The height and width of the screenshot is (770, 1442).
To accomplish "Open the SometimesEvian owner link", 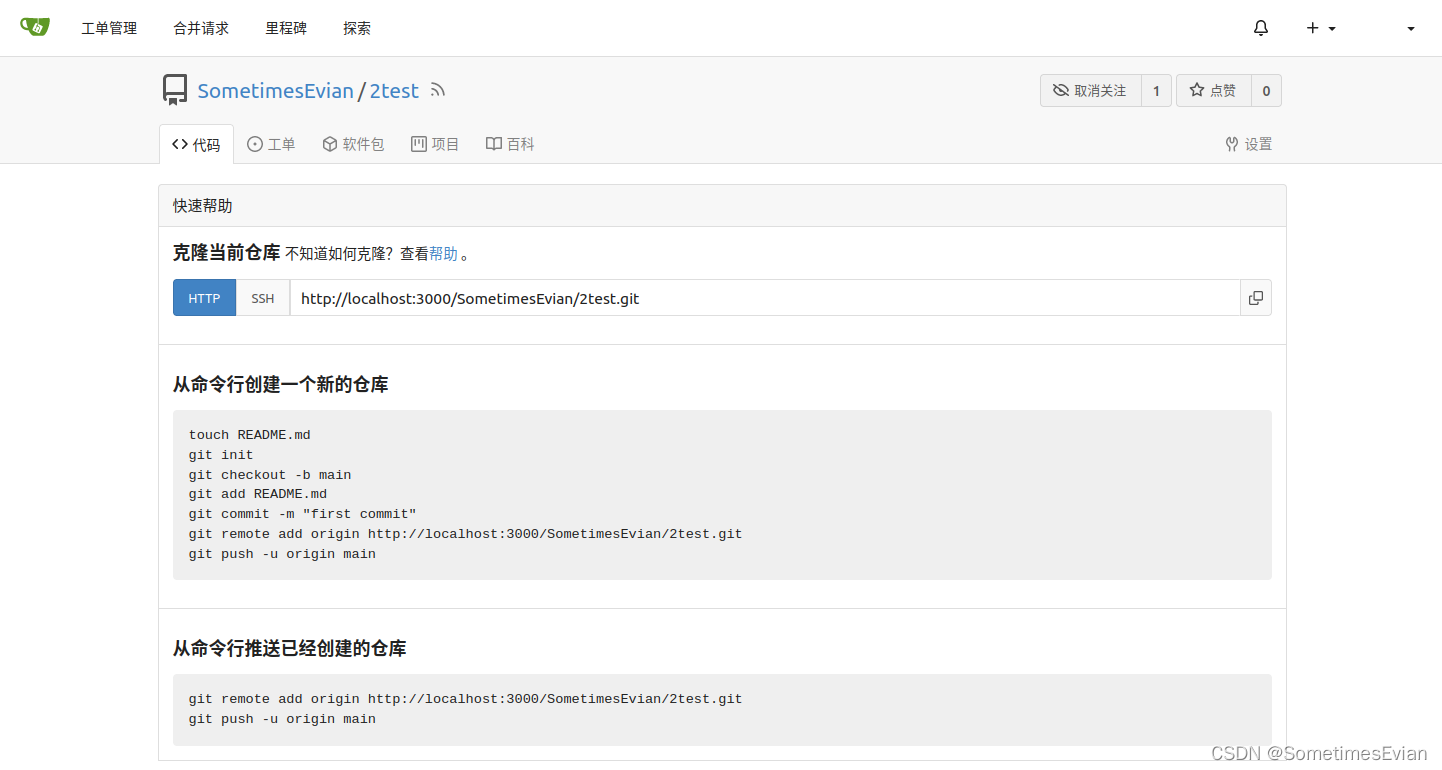I will click(276, 91).
